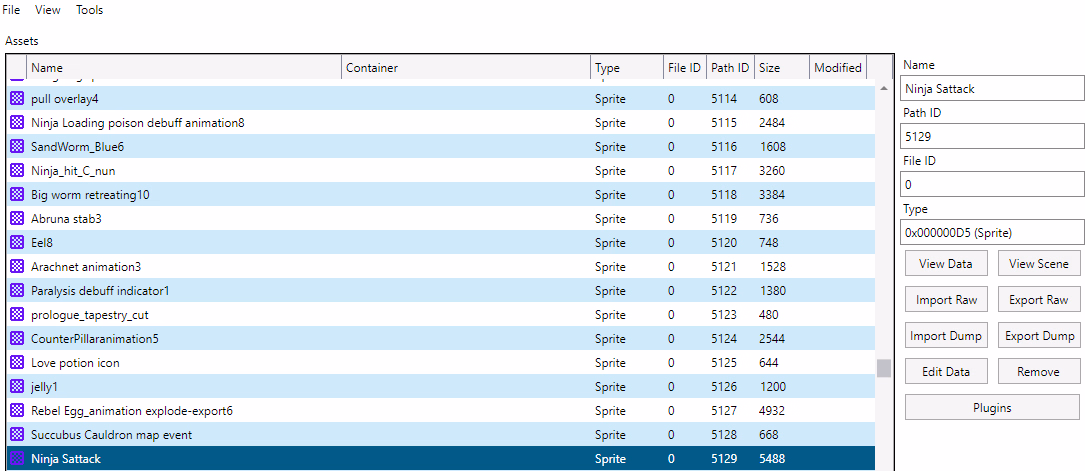Select the icon for Love potion icon row
1085x471 pixels.
coord(17,363)
